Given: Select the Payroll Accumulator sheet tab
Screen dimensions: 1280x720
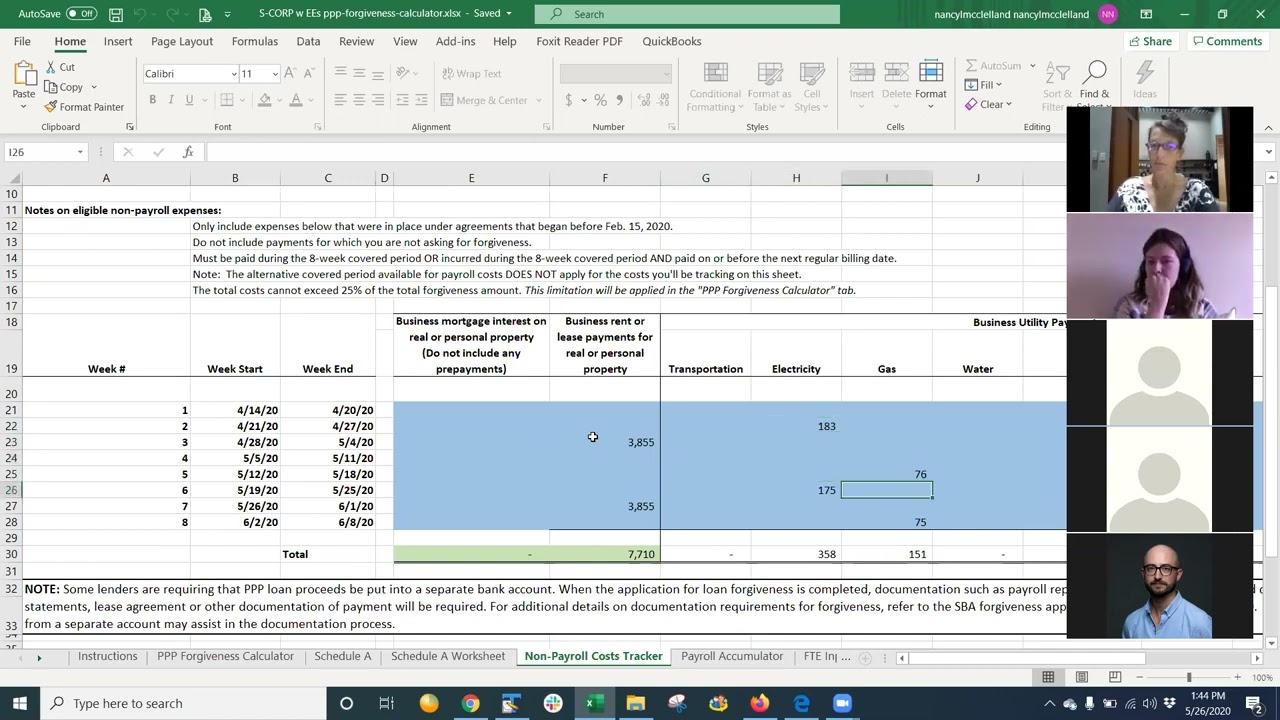Looking at the screenshot, I should coord(732,656).
